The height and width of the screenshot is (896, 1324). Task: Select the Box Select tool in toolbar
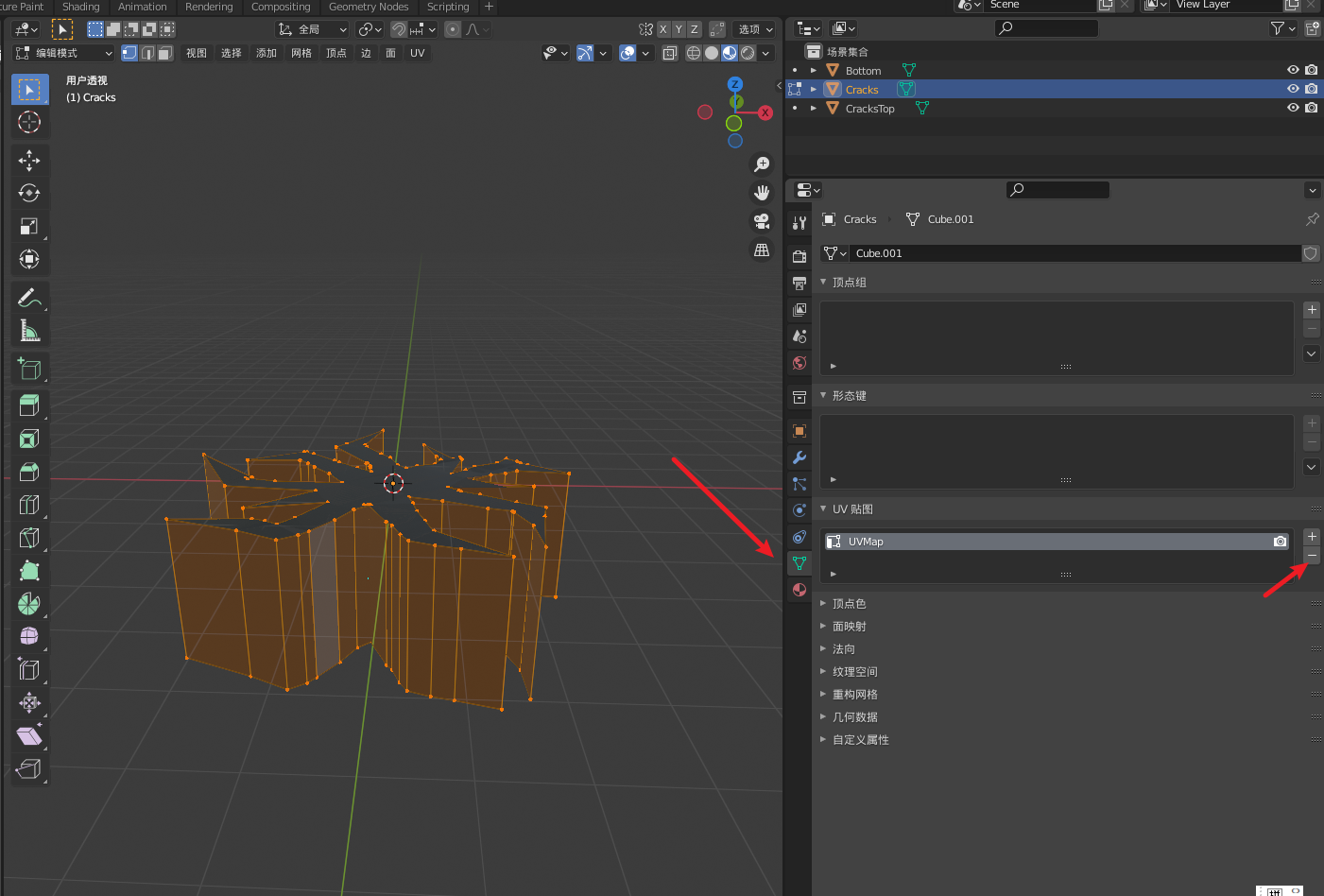29,90
